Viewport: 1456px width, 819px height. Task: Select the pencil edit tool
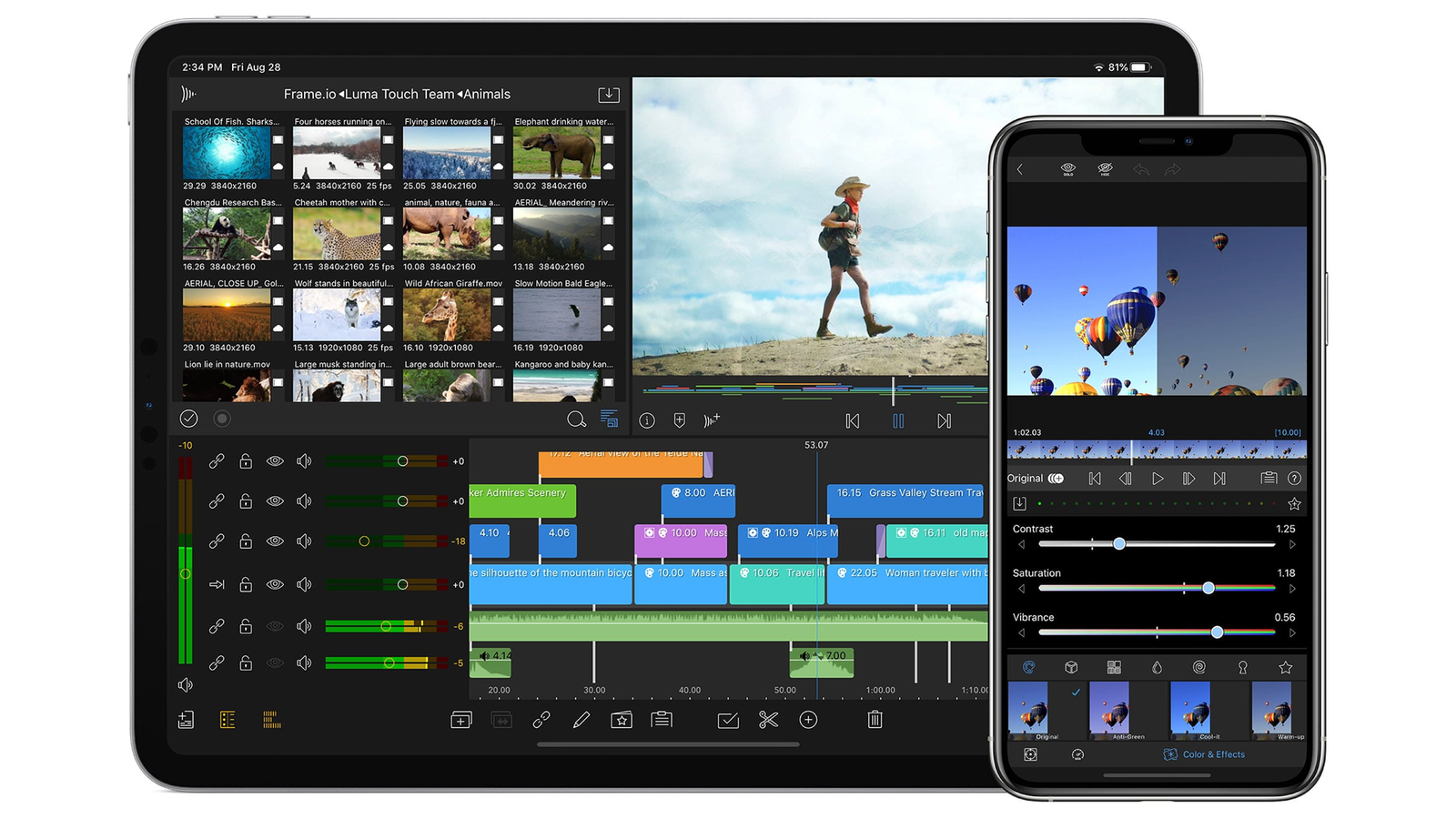[581, 720]
